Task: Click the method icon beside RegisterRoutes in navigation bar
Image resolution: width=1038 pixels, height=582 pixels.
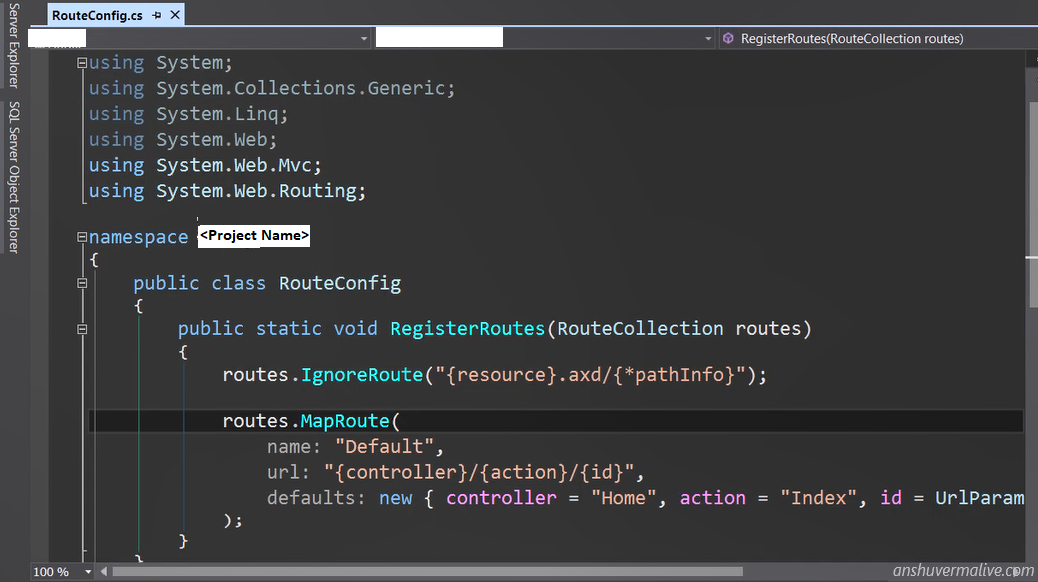Action: [x=728, y=38]
